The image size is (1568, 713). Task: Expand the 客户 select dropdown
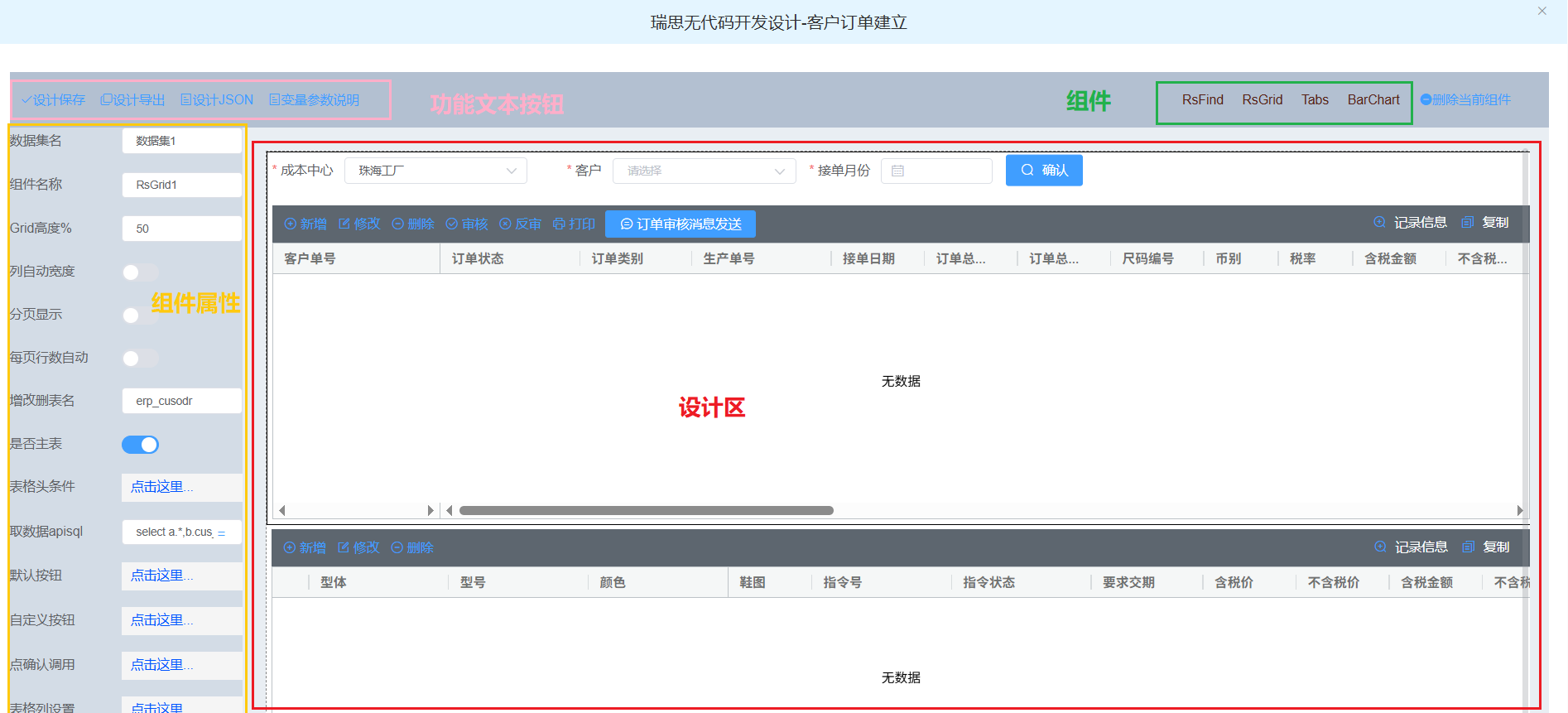(704, 171)
